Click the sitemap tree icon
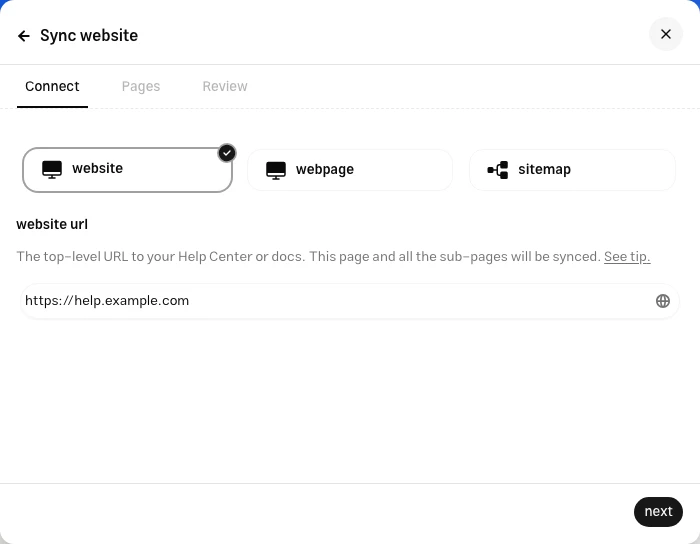This screenshot has height=544, width=700. [498, 170]
